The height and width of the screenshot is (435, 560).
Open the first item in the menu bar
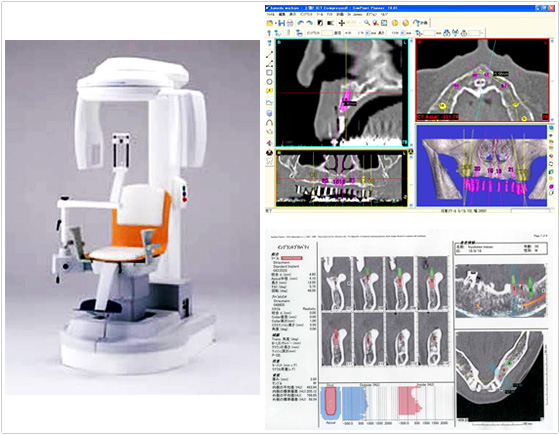click(271, 14)
